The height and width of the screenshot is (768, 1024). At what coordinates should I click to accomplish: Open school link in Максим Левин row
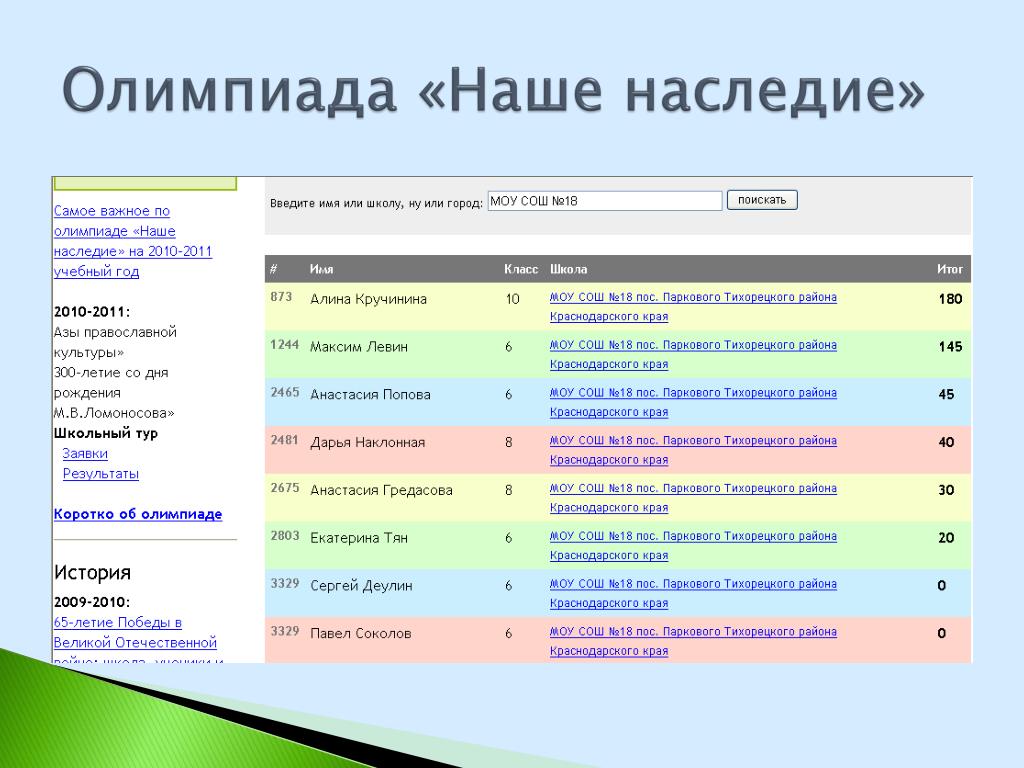point(693,354)
